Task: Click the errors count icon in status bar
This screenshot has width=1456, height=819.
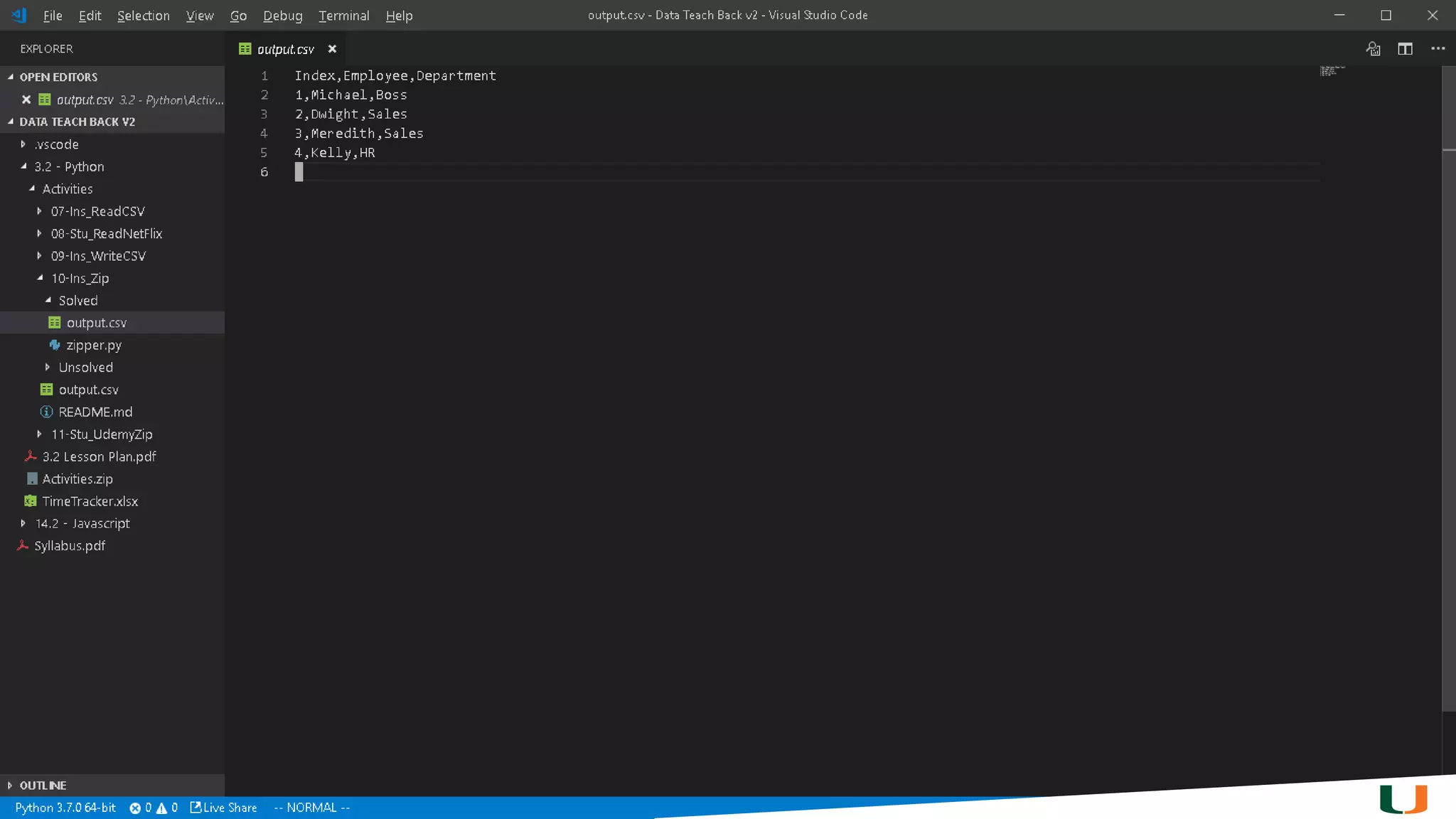Action: pos(135,808)
